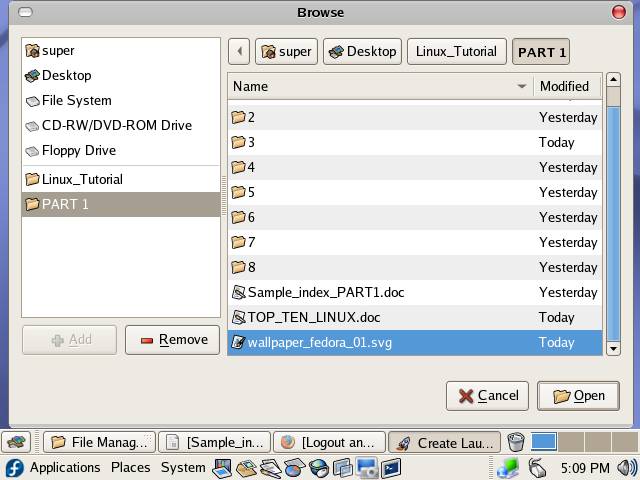Select the Floppy Drive shortcut
Screen dimensions: 640x480
(x=78, y=151)
